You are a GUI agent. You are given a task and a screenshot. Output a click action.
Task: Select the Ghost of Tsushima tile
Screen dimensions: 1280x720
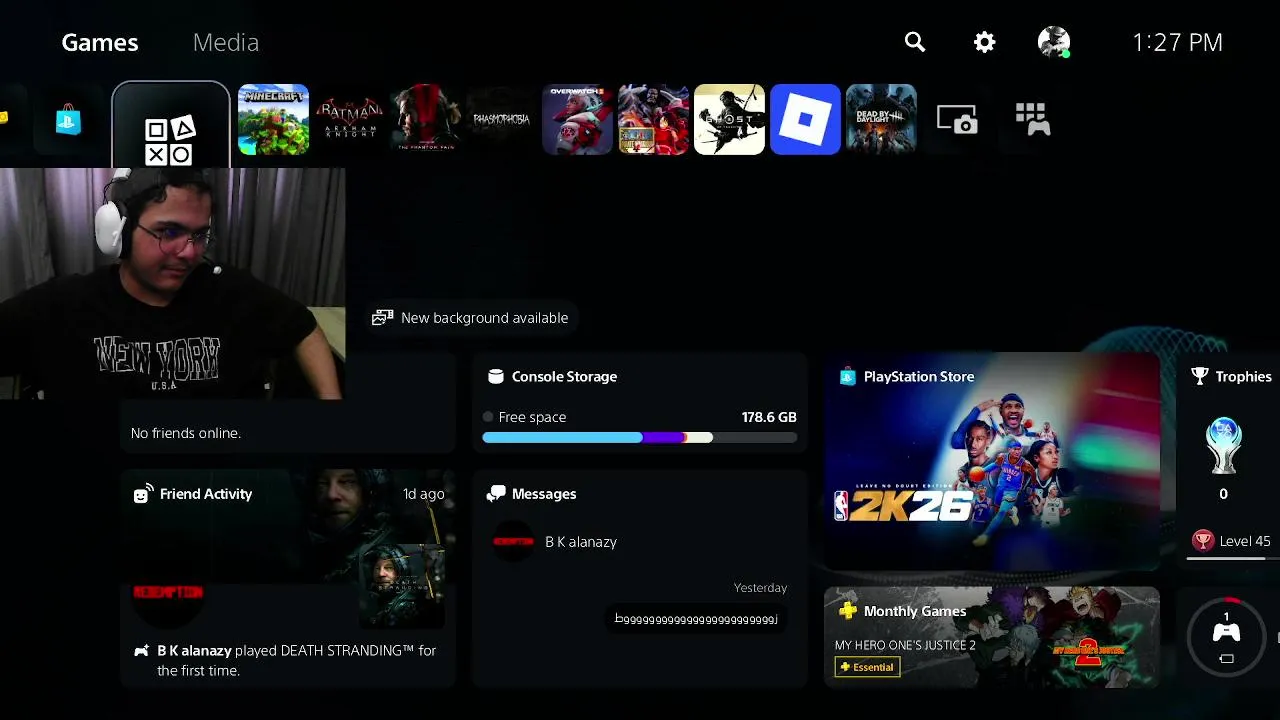pos(729,119)
